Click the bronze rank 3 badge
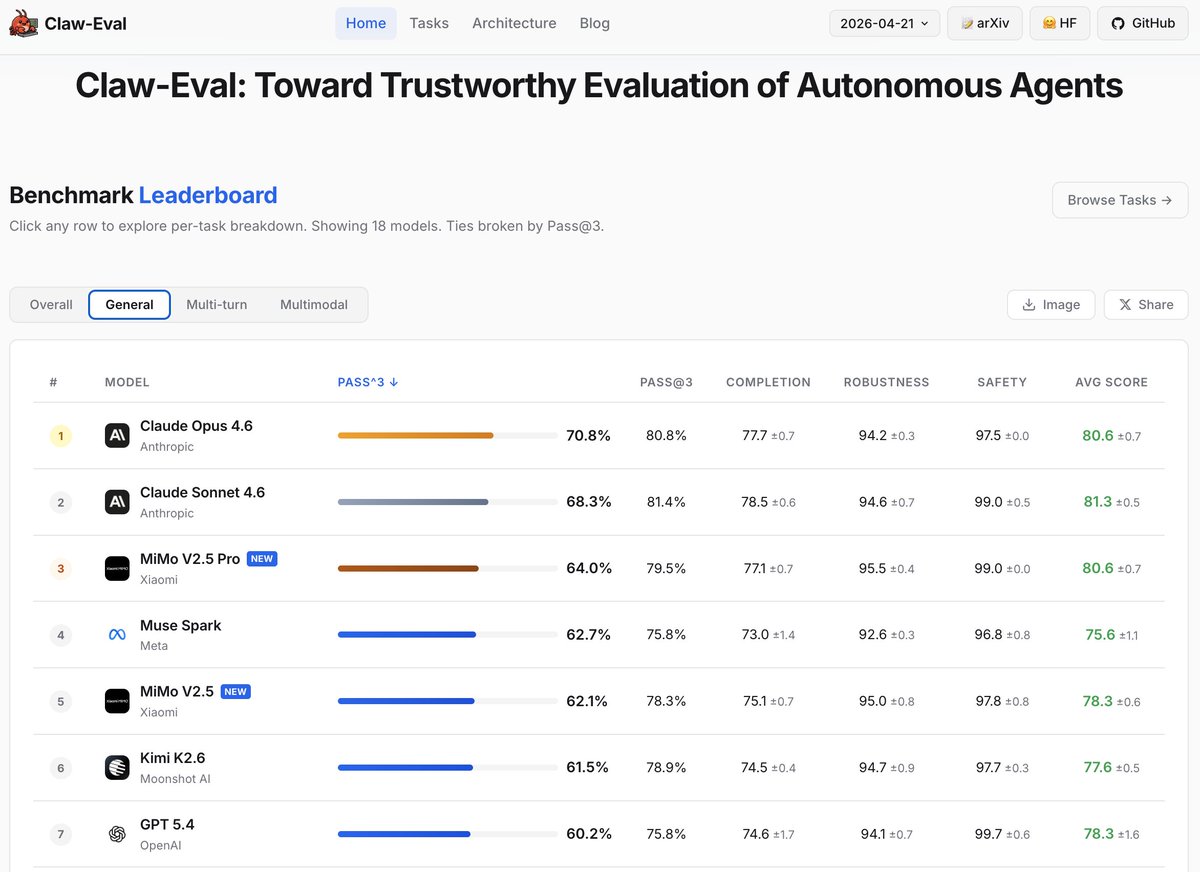Image resolution: width=1200 pixels, height=872 pixels. coord(60,569)
